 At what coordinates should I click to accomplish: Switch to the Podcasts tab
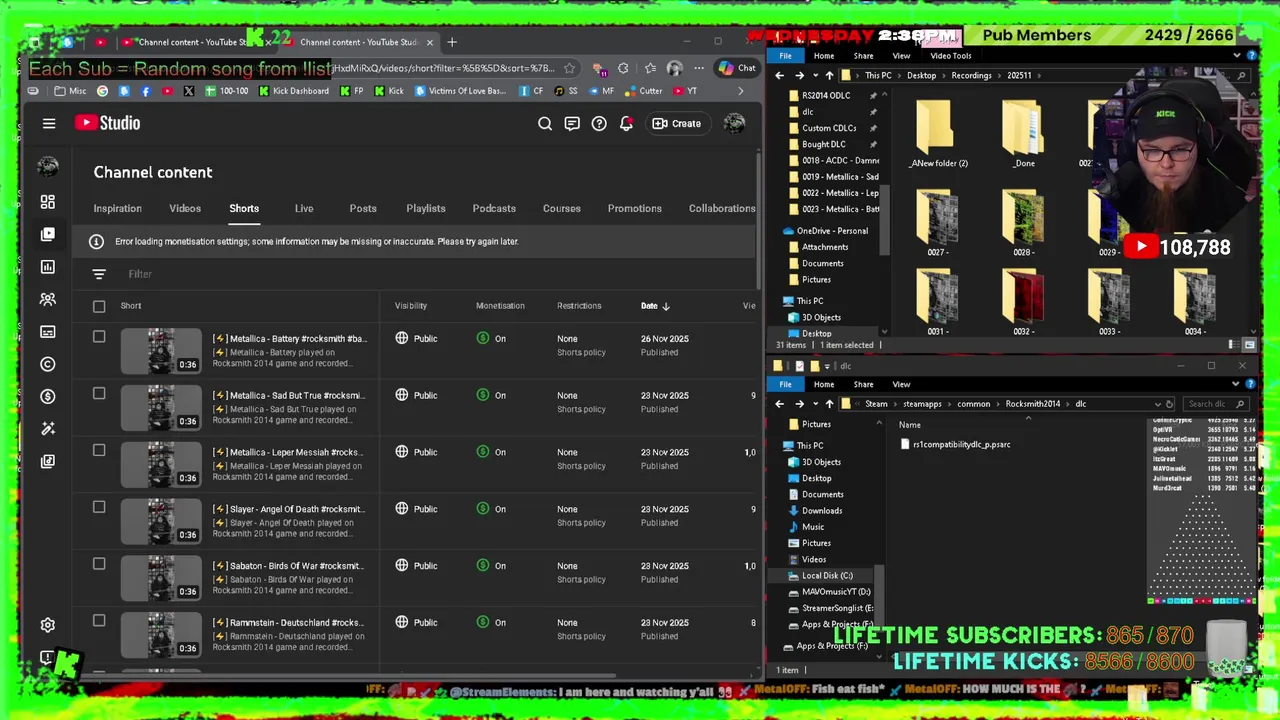(494, 208)
